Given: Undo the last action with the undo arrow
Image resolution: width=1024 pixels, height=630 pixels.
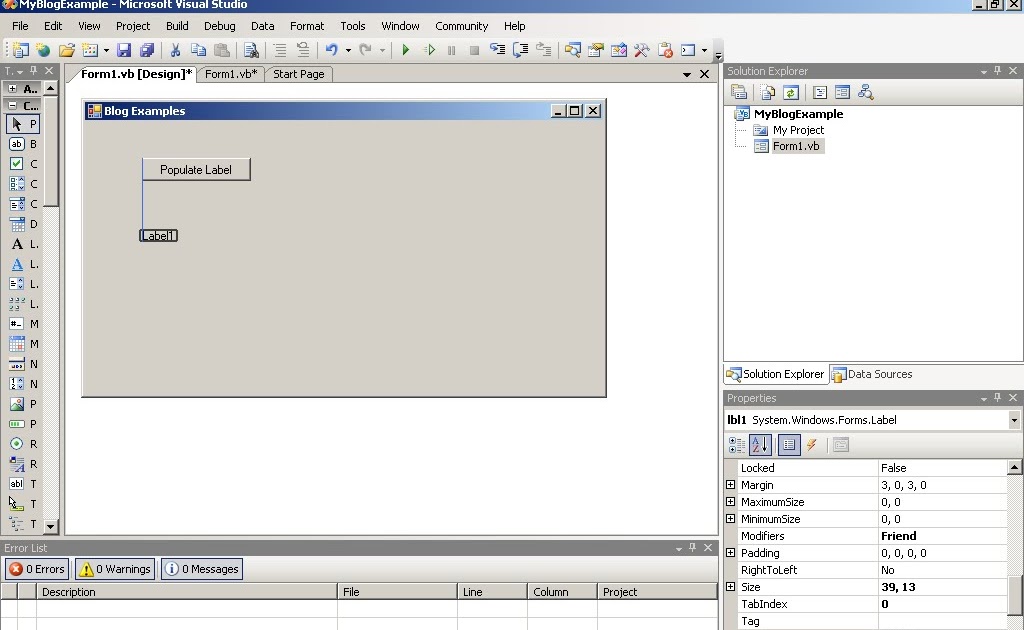Looking at the screenshot, I should tap(332, 50).
